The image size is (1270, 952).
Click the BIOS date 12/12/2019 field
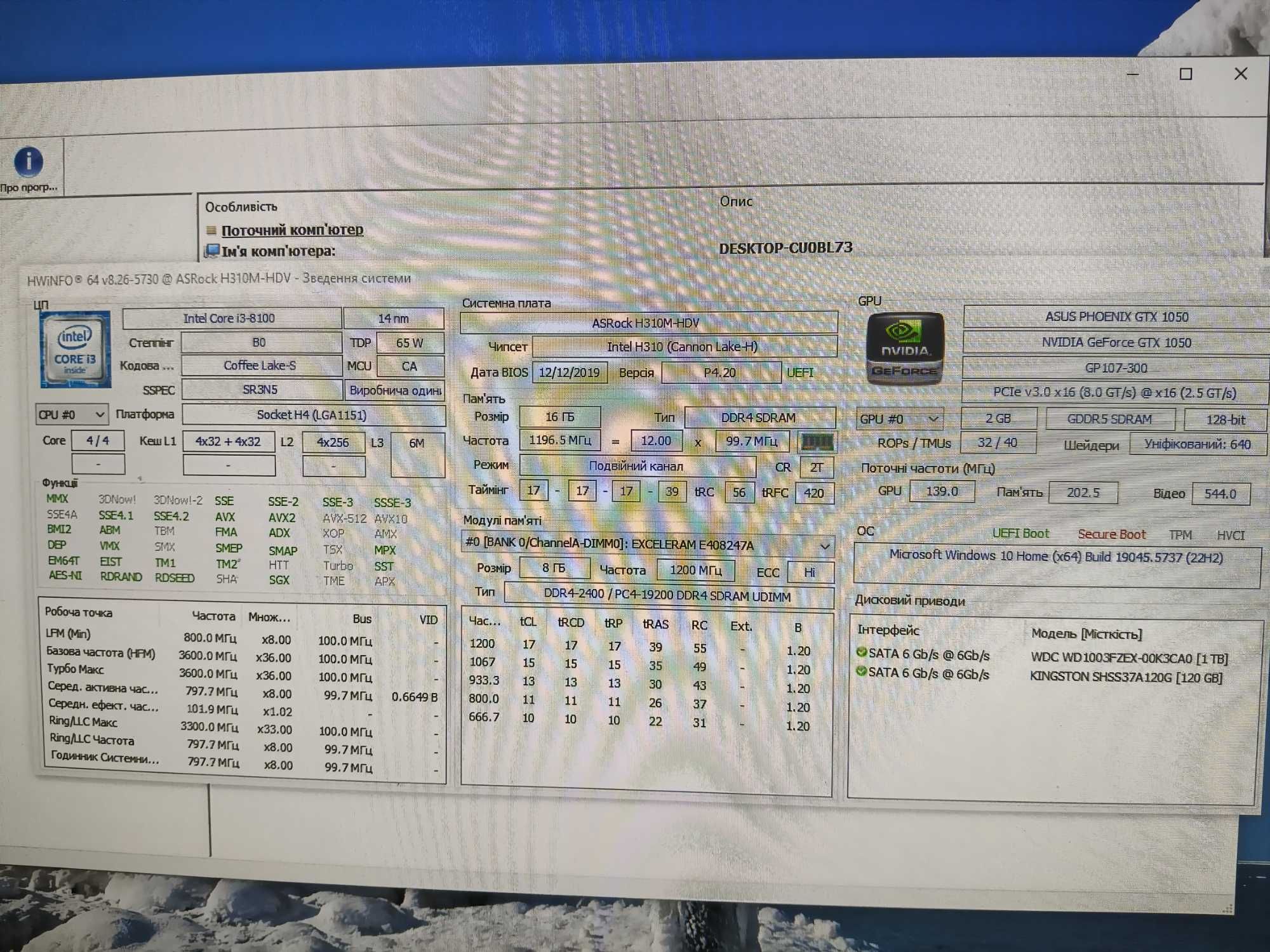point(570,373)
